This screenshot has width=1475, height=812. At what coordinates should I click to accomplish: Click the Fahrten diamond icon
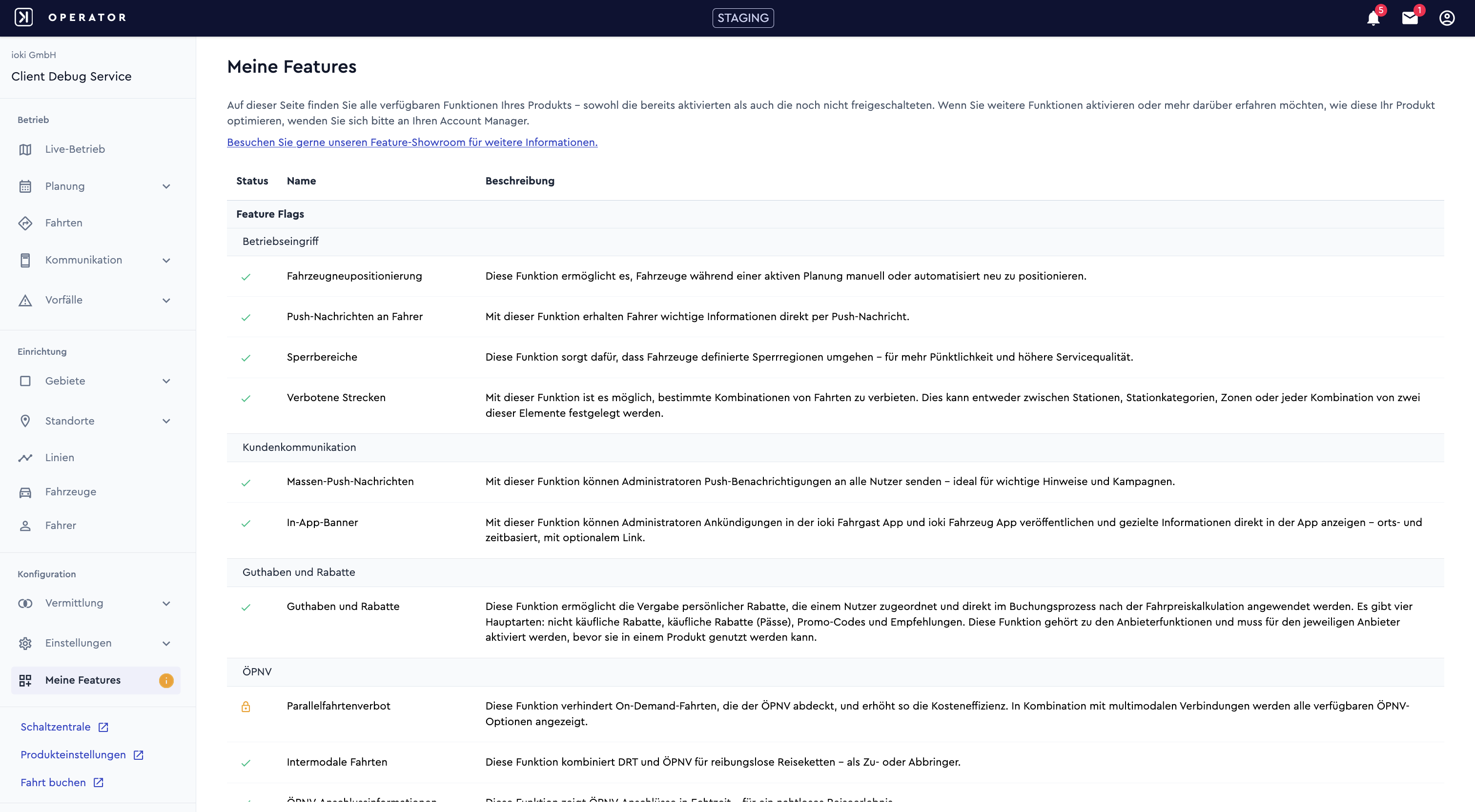pos(25,223)
